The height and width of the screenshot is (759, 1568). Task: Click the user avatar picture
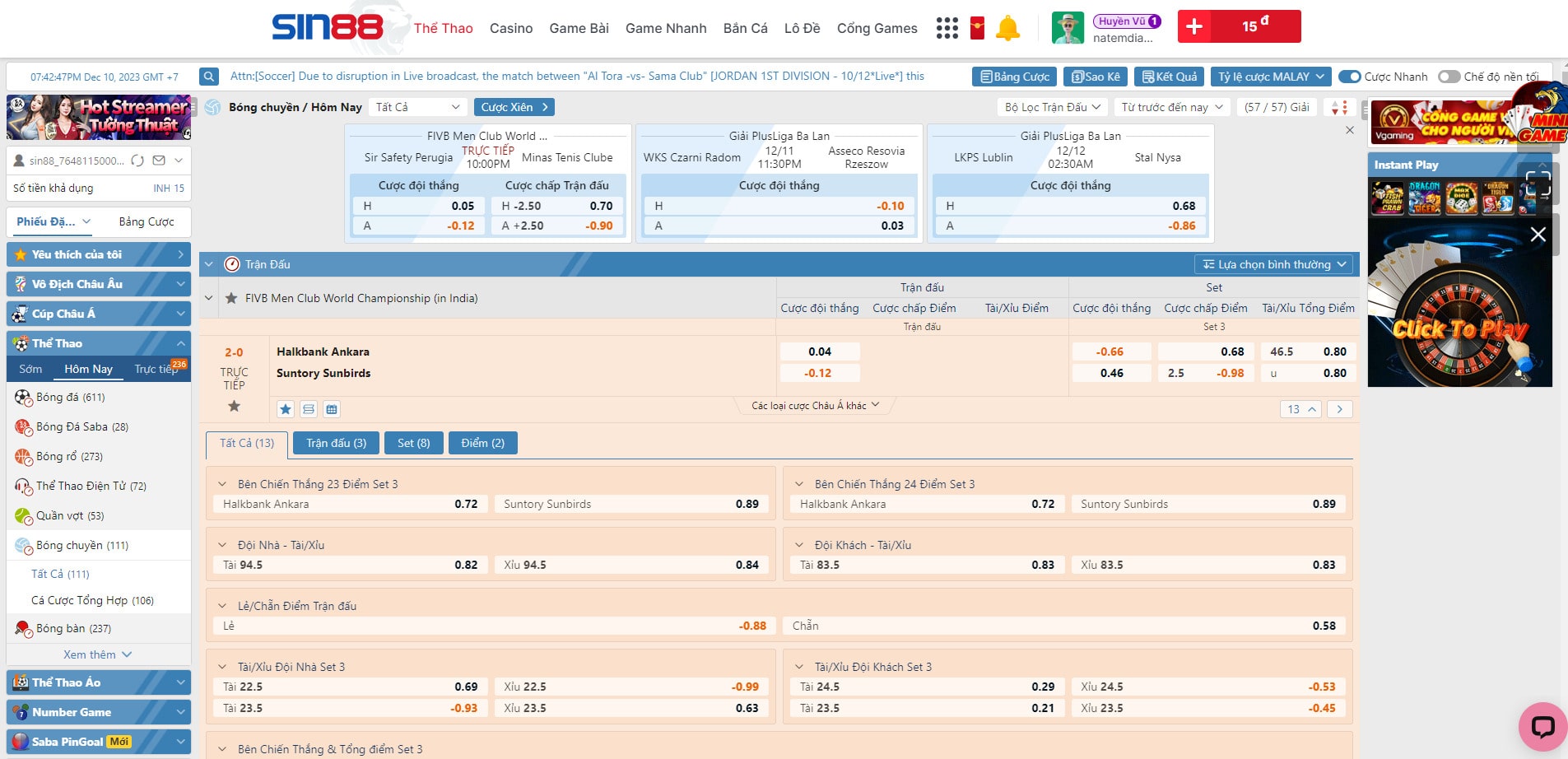[1068, 28]
